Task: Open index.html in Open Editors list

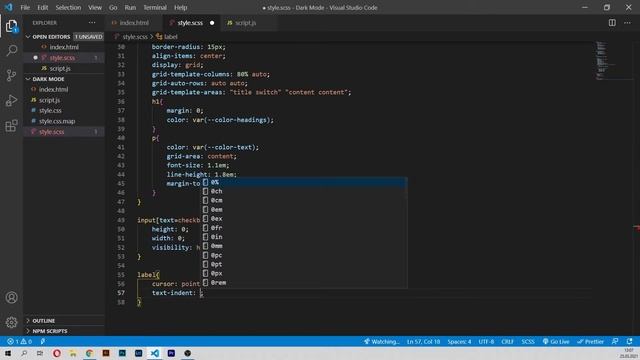Action: tap(64, 47)
